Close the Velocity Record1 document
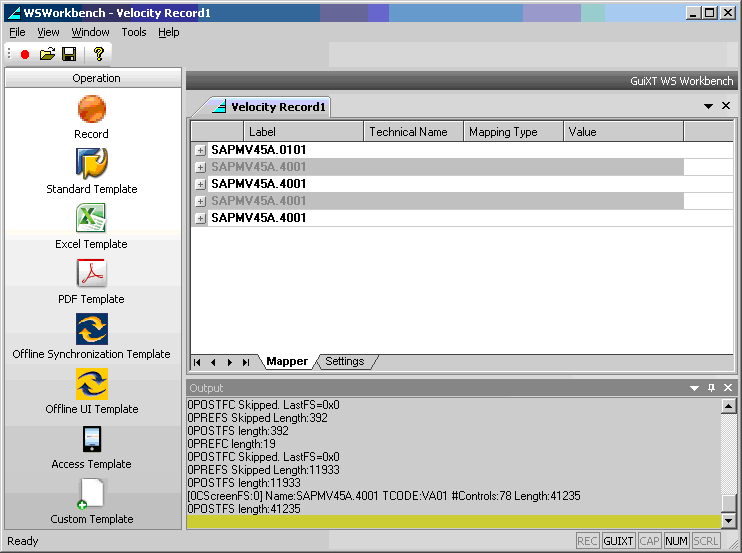This screenshot has width=742, height=553. click(726, 106)
